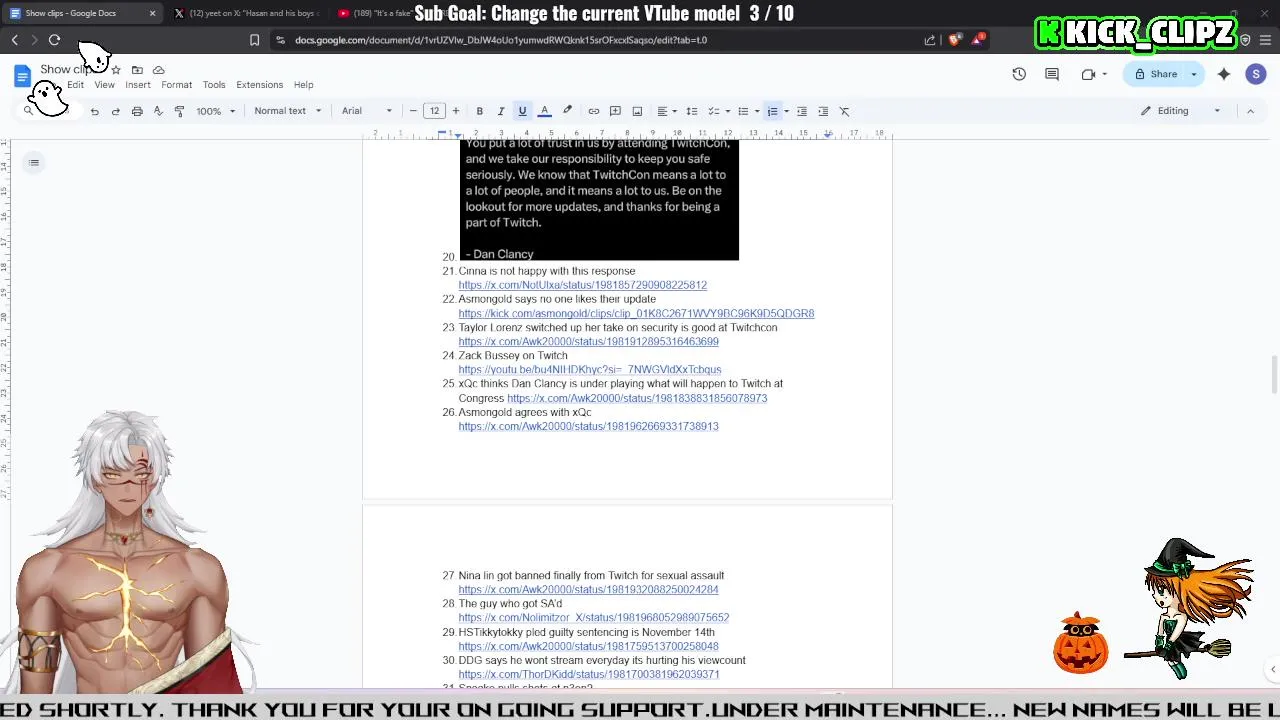This screenshot has height=720, width=1280.
Task: Toggle the numbered list
Action: click(773, 111)
